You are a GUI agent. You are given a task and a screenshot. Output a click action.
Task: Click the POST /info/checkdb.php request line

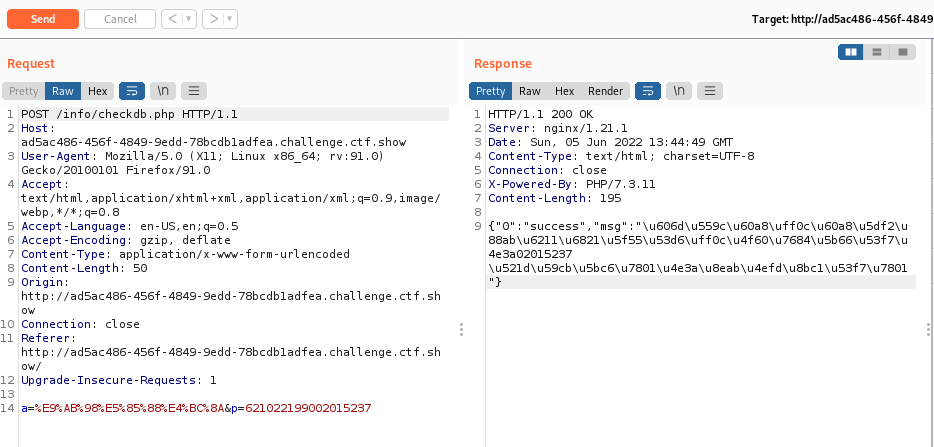click(x=129, y=114)
